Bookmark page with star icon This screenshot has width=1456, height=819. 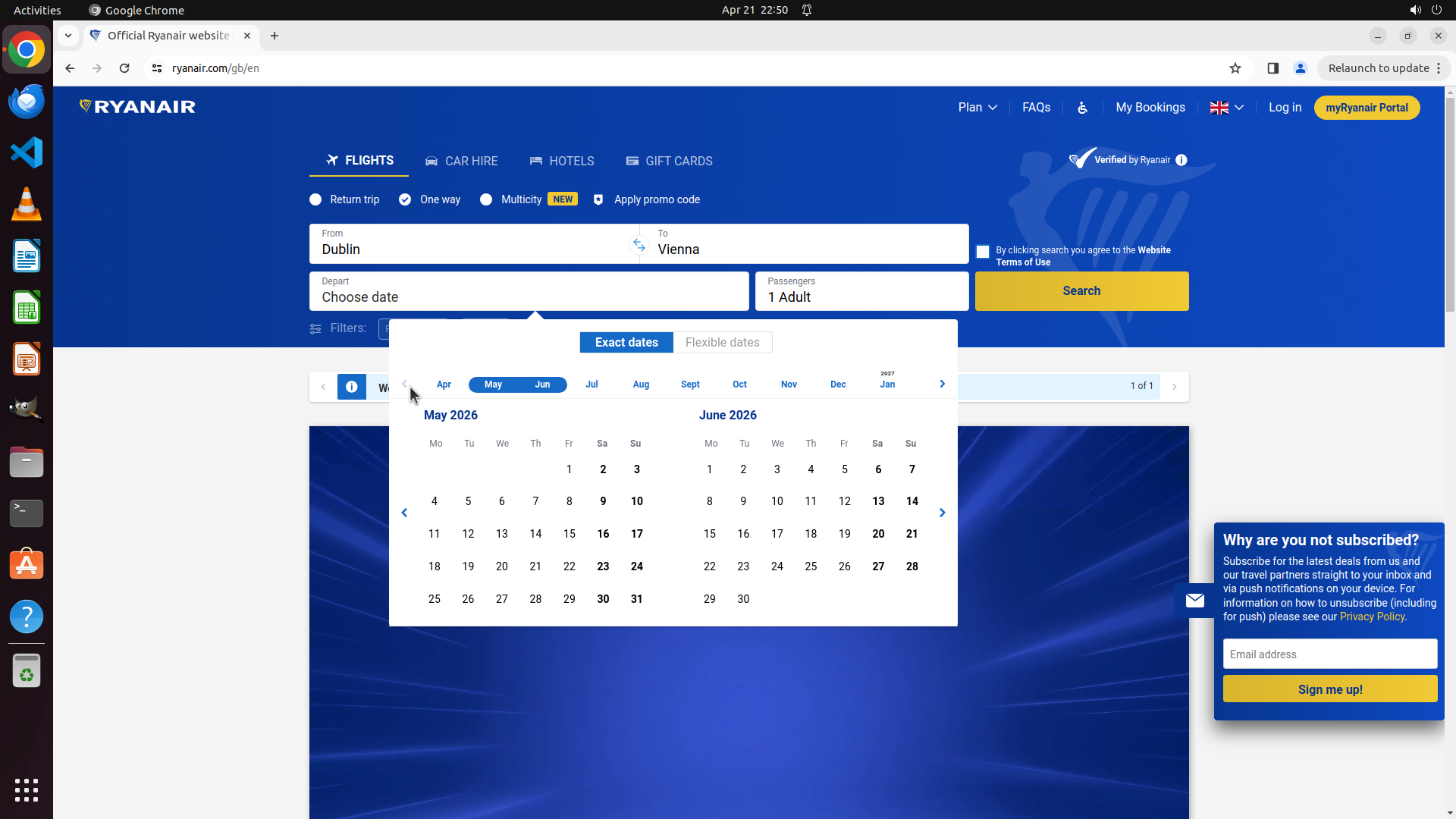[1235, 68]
